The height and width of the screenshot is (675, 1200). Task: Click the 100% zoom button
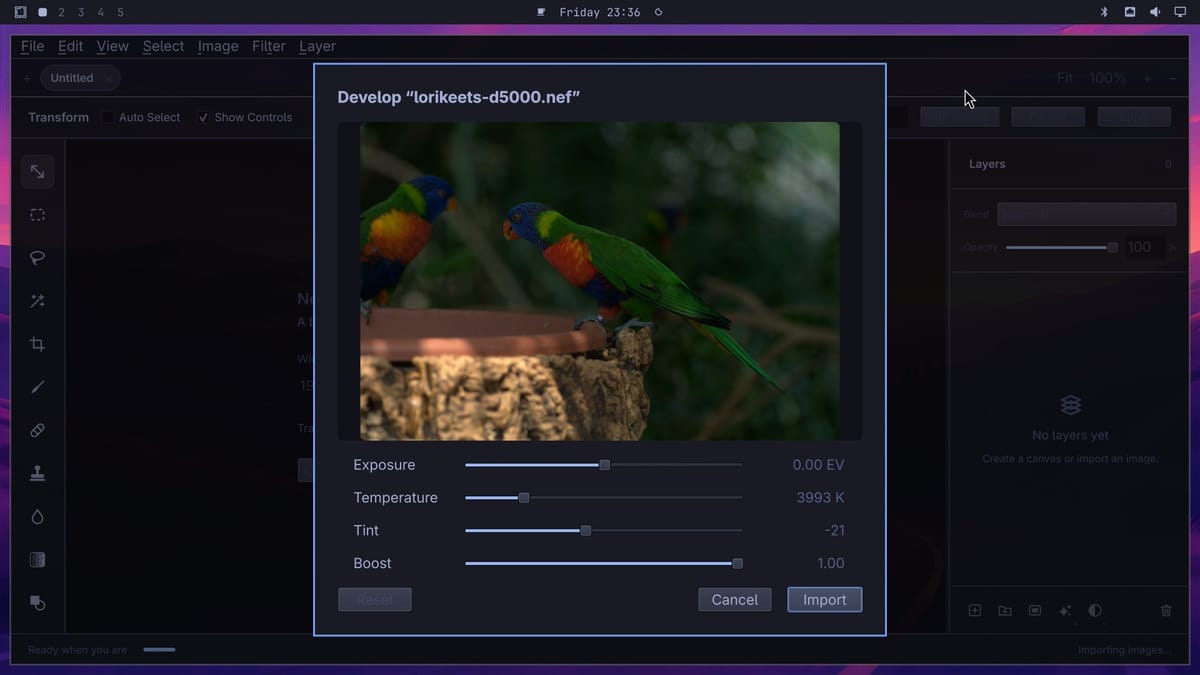pyautogui.click(x=1107, y=78)
